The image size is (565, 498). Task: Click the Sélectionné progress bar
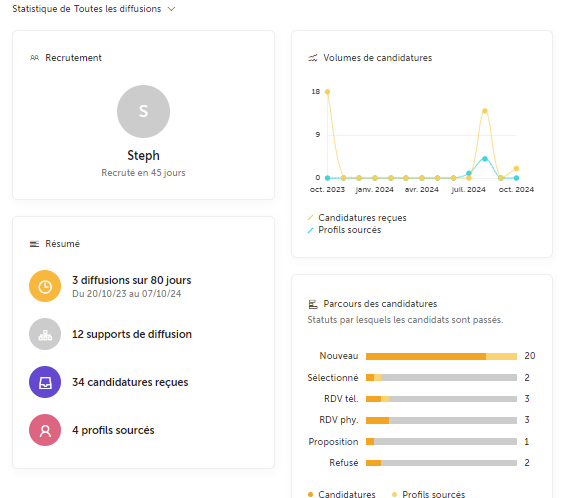[x=441, y=378]
